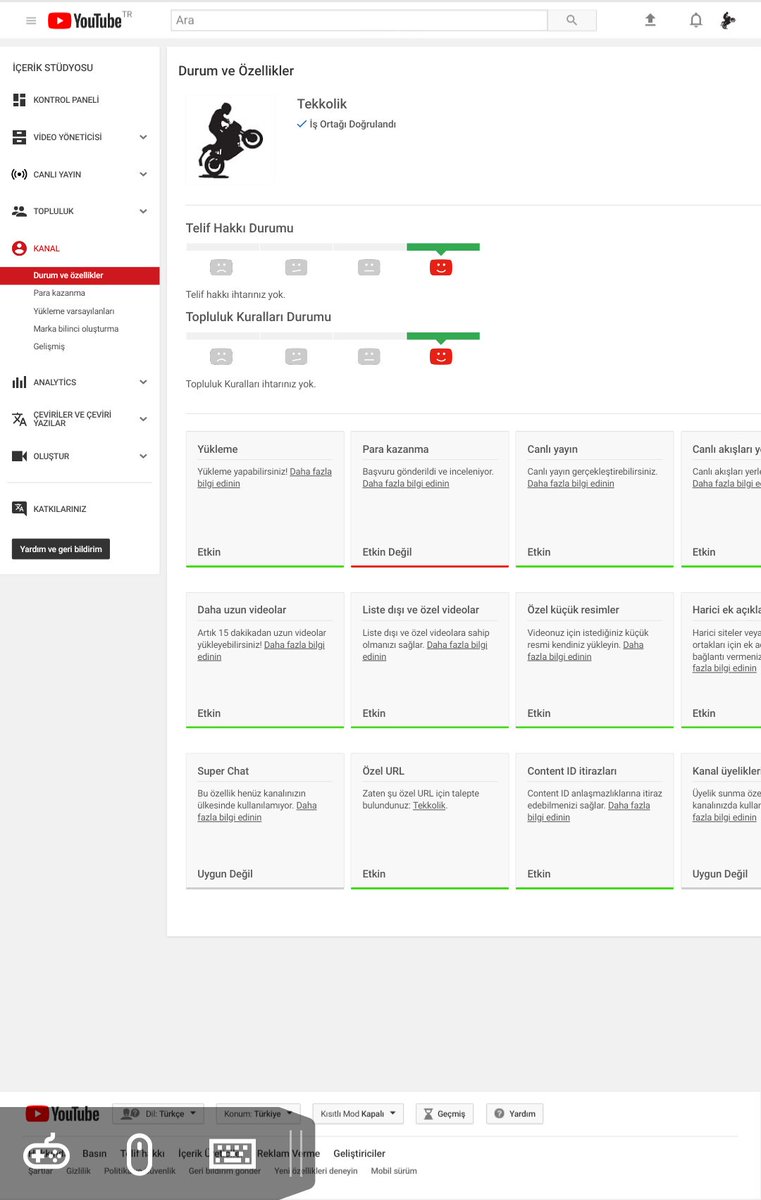Open Para kazanma in the sidebar
761x1200 pixels.
pyautogui.click(x=59, y=293)
